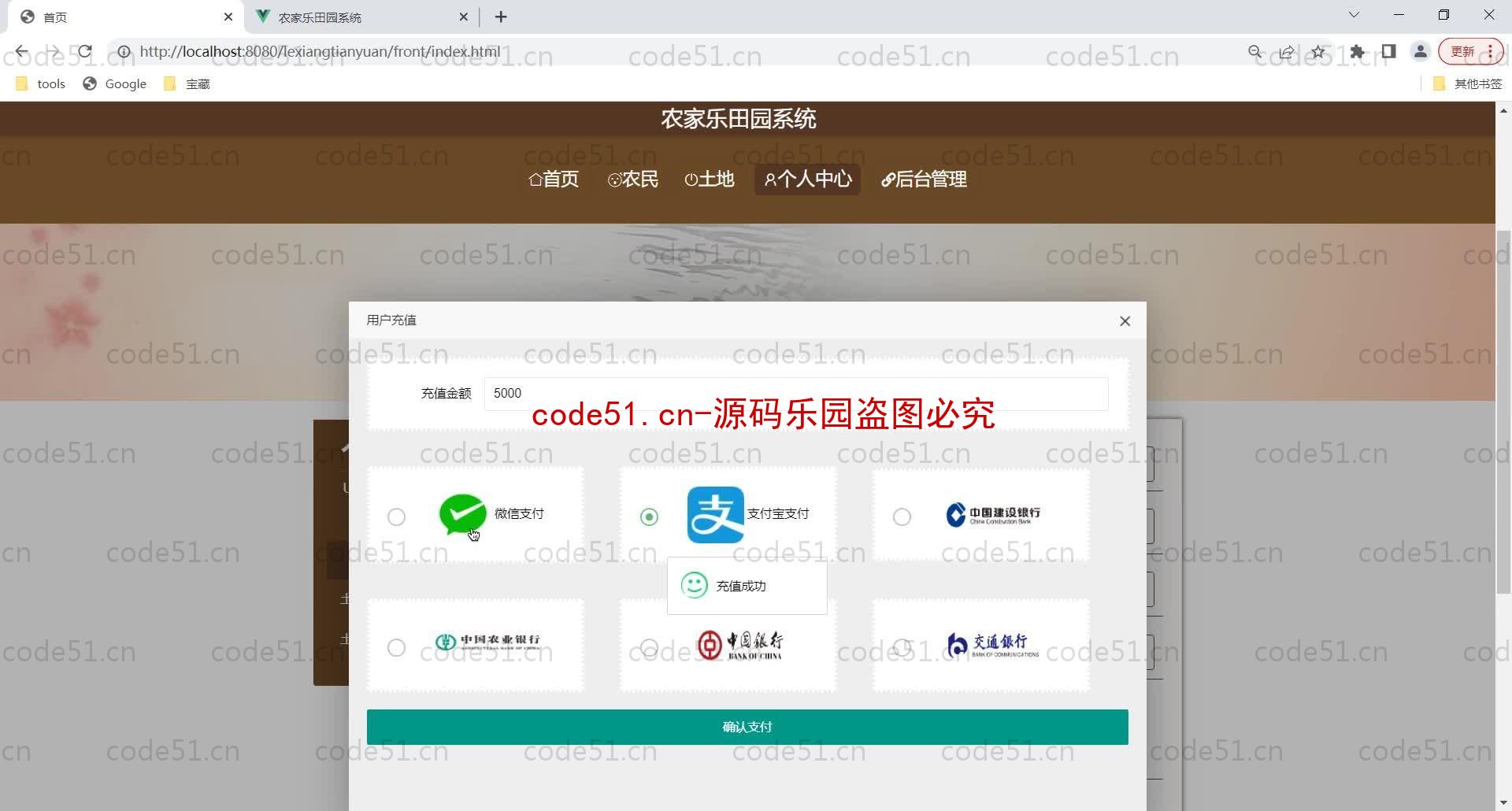1512x811 pixels.
Task: Open the 个人中心 personal center item
Action: coord(808,180)
